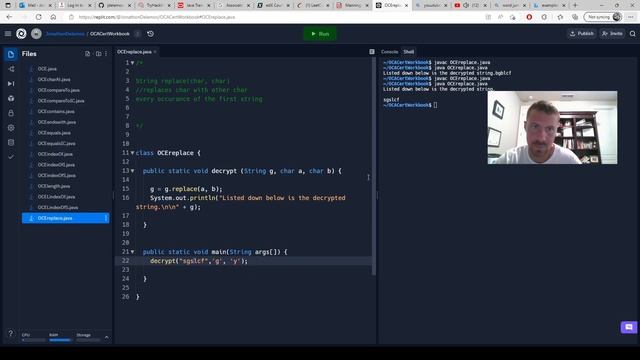Collapse class OCEreplace at line 11
Image resolution: width=640 pixels, height=360 pixels.
(132, 153)
